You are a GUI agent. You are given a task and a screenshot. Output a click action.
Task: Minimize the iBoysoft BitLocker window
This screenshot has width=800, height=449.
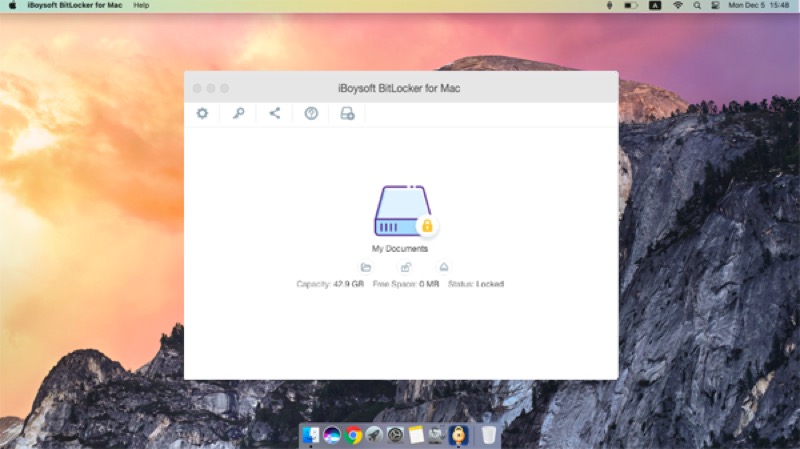point(211,88)
